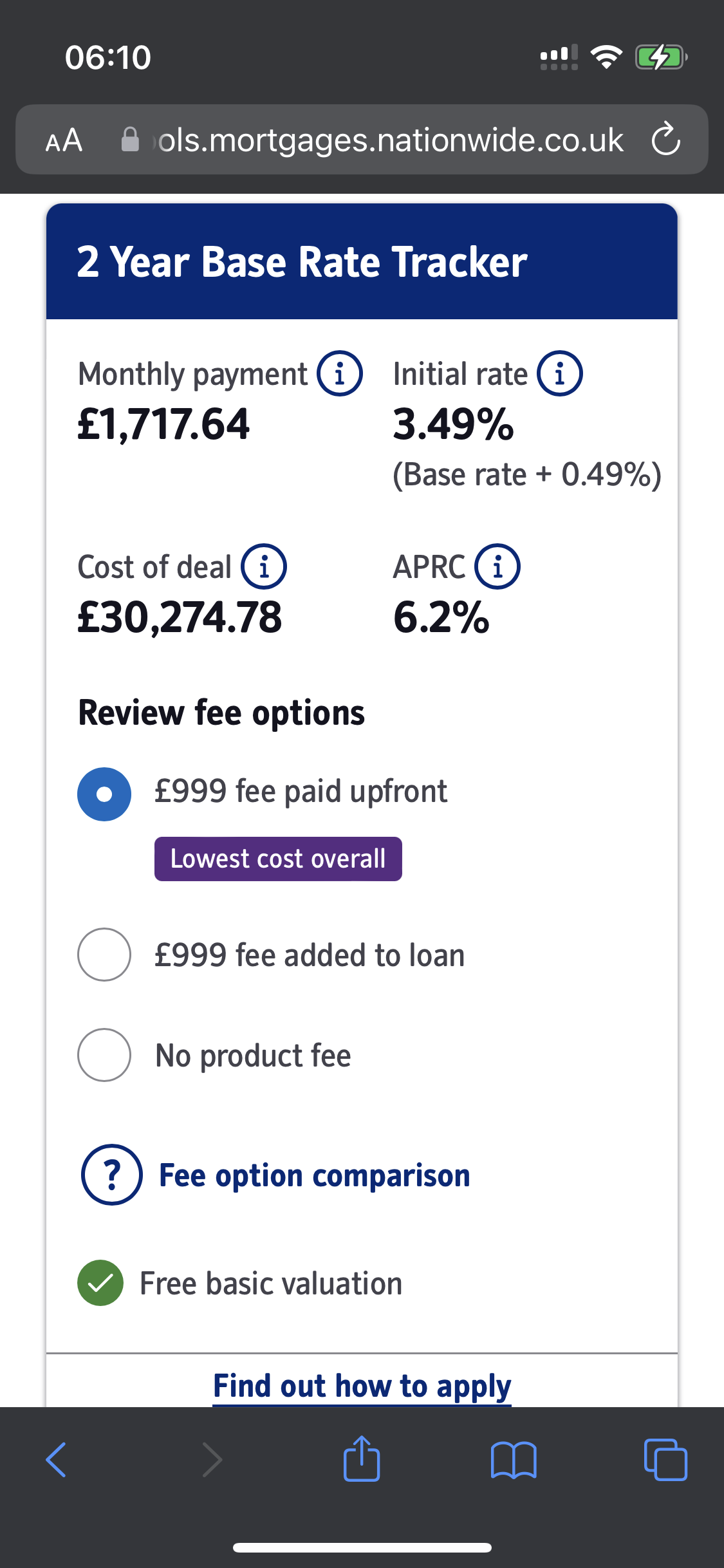The image size is (724, 1568).
Task: Show open tabs with the tabs icon
Action: tap(665, 1459)
